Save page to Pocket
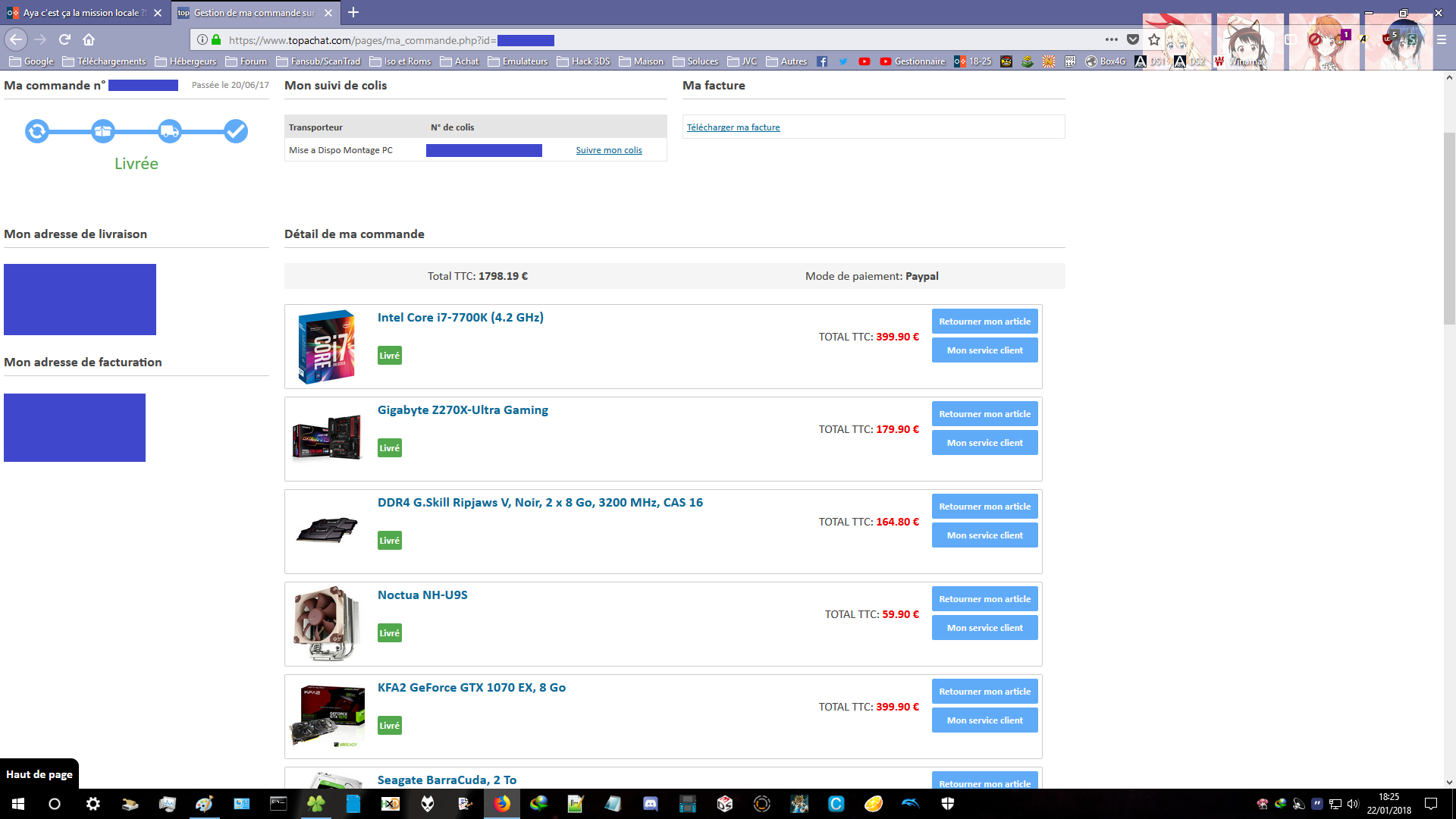 click(1133, 39)
